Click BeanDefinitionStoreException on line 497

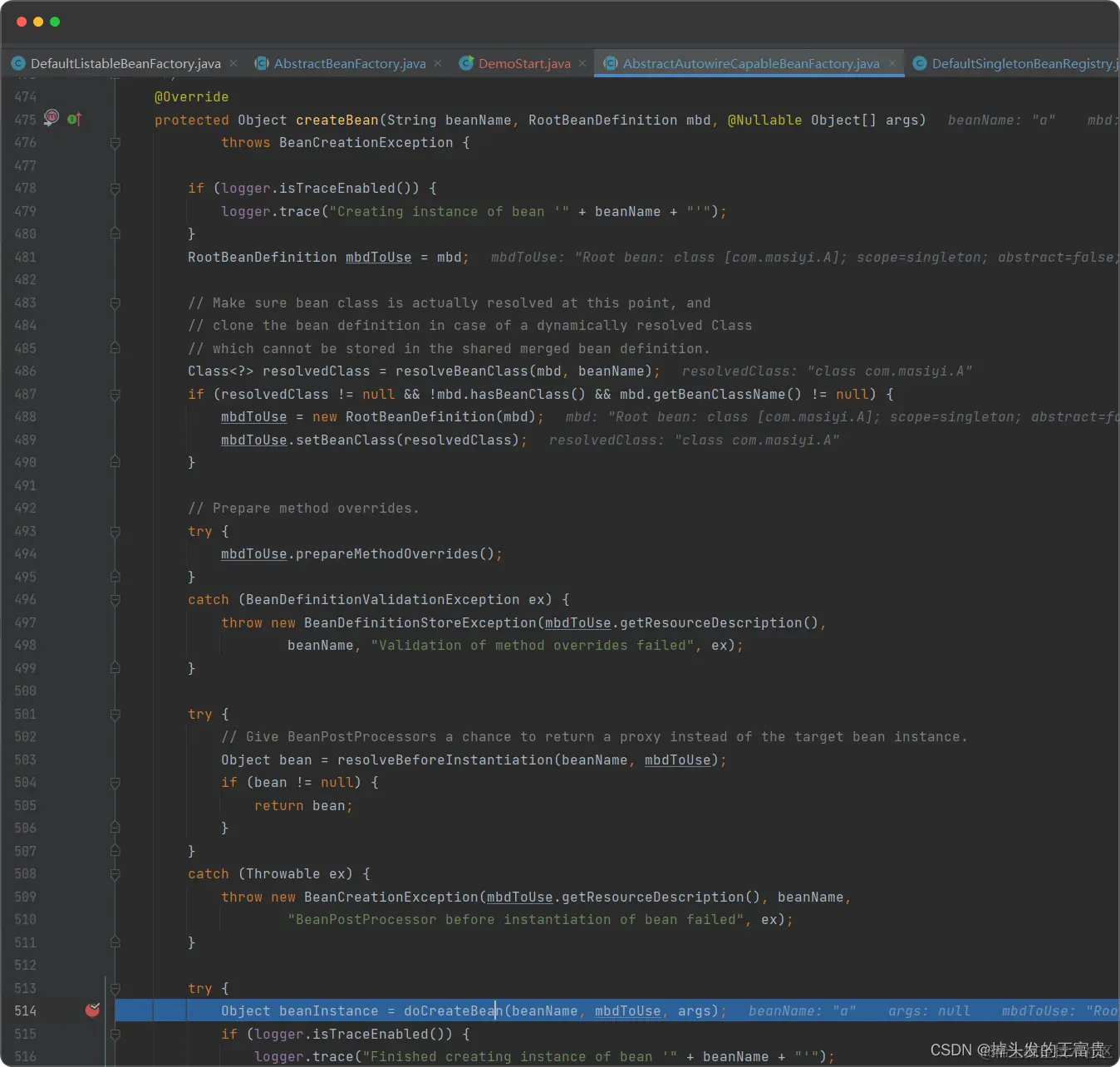click(420, 622)
